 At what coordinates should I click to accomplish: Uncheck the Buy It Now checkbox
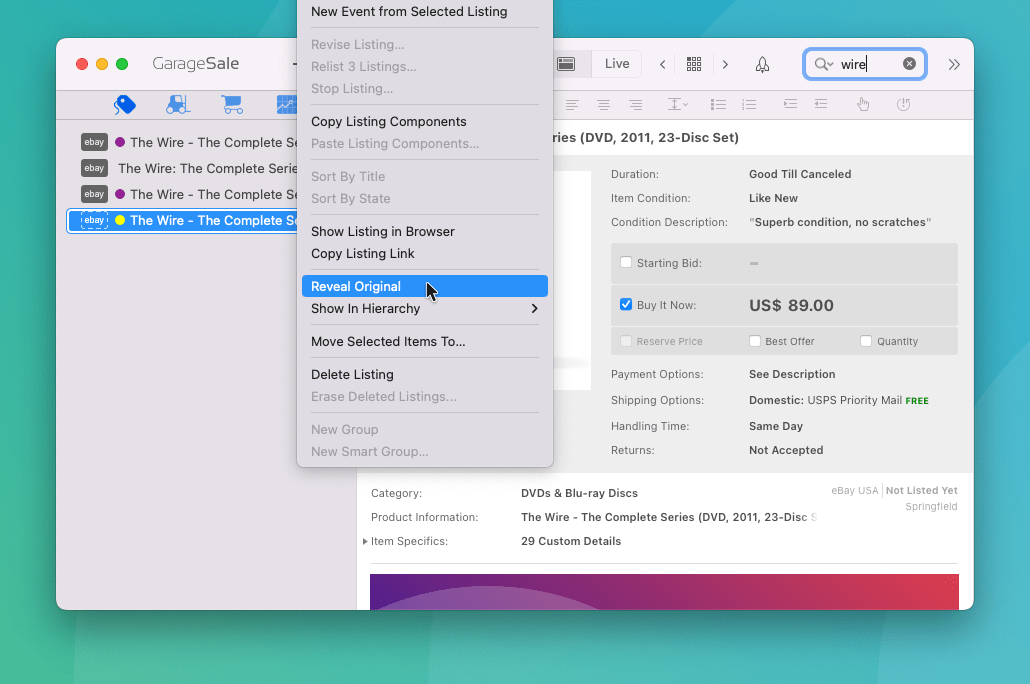pos(626,304)
